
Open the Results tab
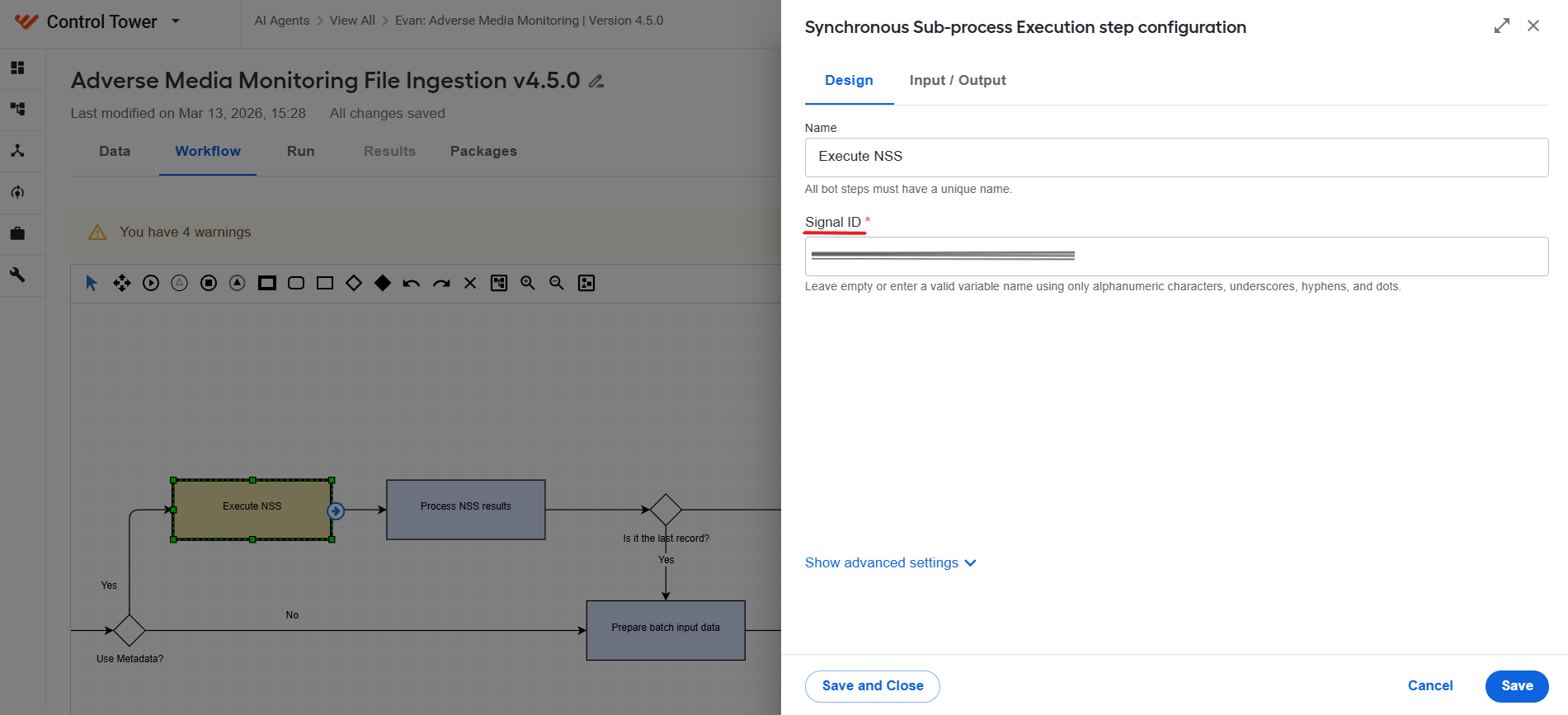[x=389, y=151]
